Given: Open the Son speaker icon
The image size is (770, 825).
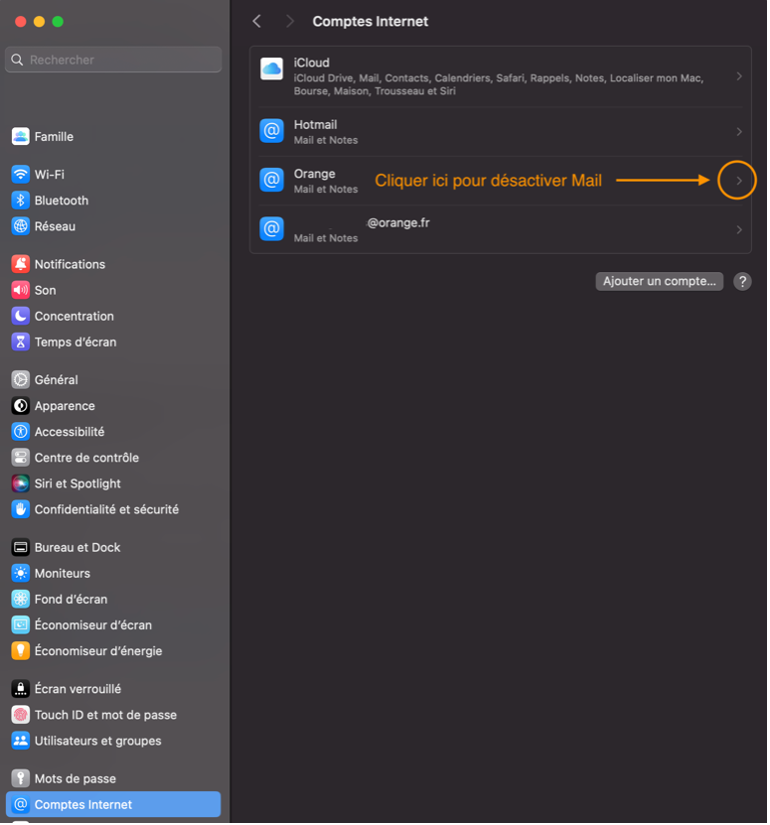Looking at the screenshot, I should pyautogui.click(x=21, y=290).
